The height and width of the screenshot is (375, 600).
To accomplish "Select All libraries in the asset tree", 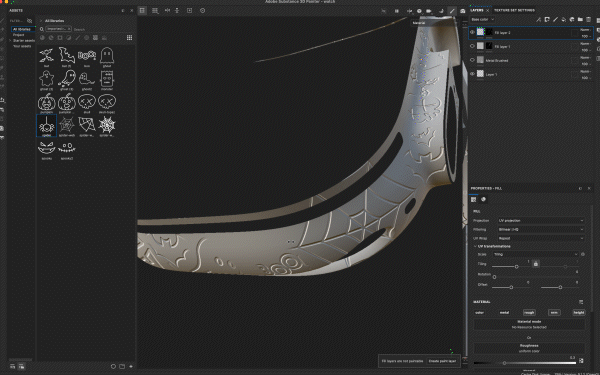I will [x=22, y=29].
